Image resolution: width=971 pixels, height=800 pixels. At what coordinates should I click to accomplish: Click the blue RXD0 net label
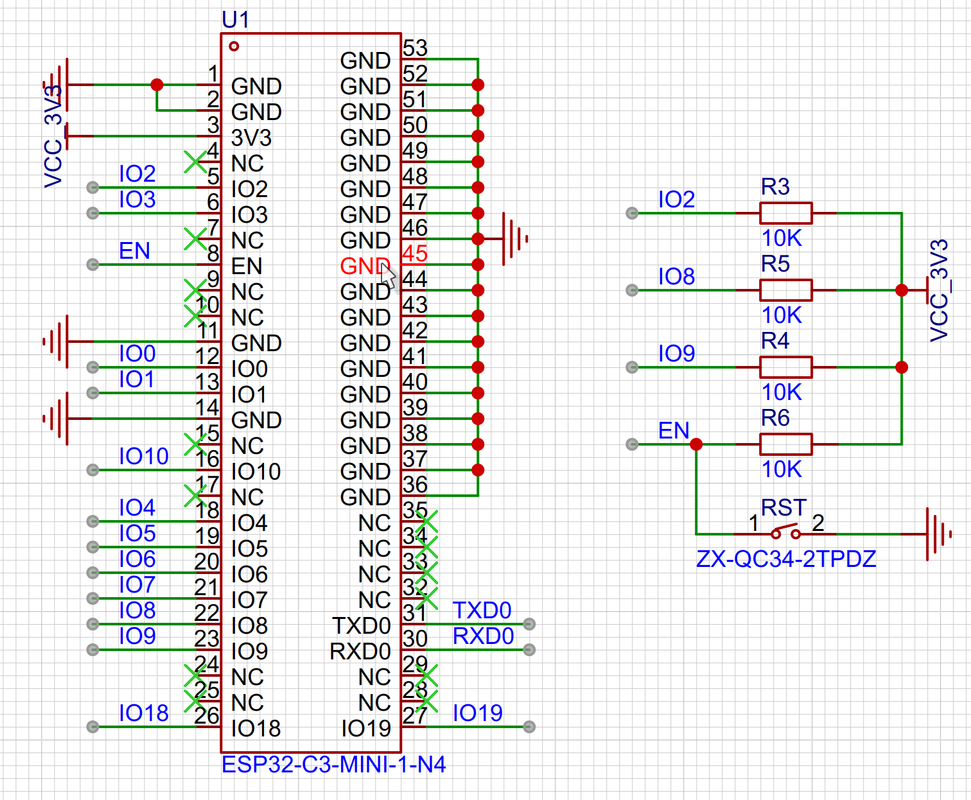(483, 636)
